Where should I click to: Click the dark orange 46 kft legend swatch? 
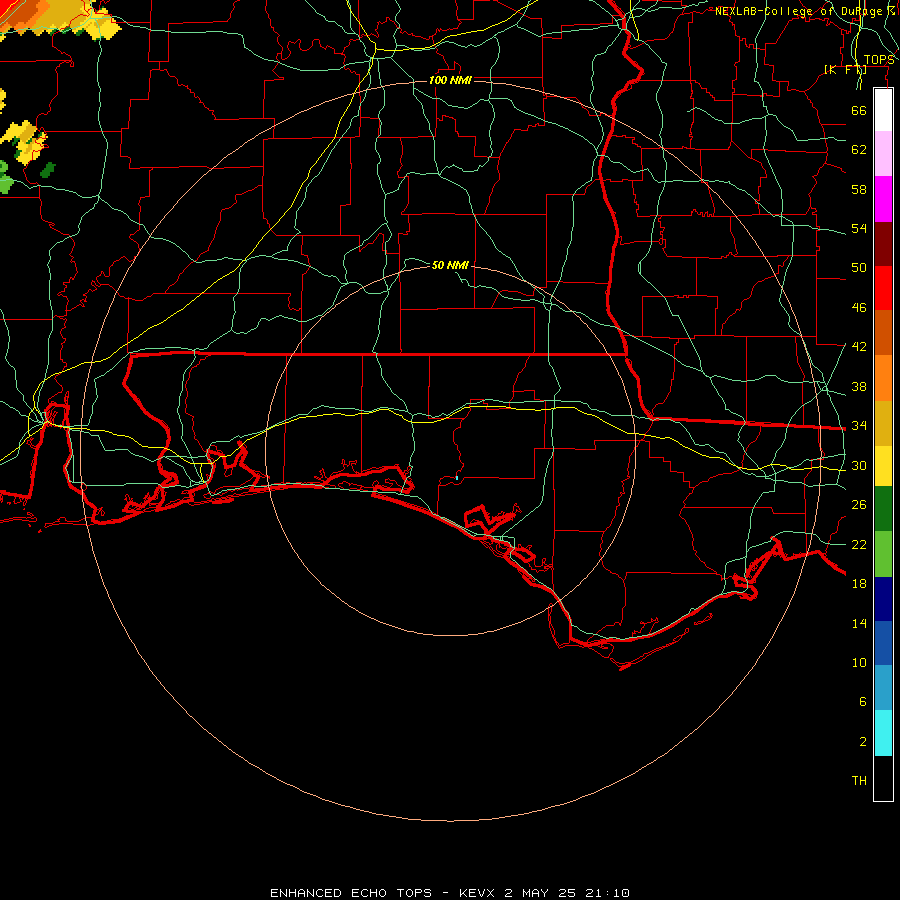pyautogui.click(x=883, y=333)
